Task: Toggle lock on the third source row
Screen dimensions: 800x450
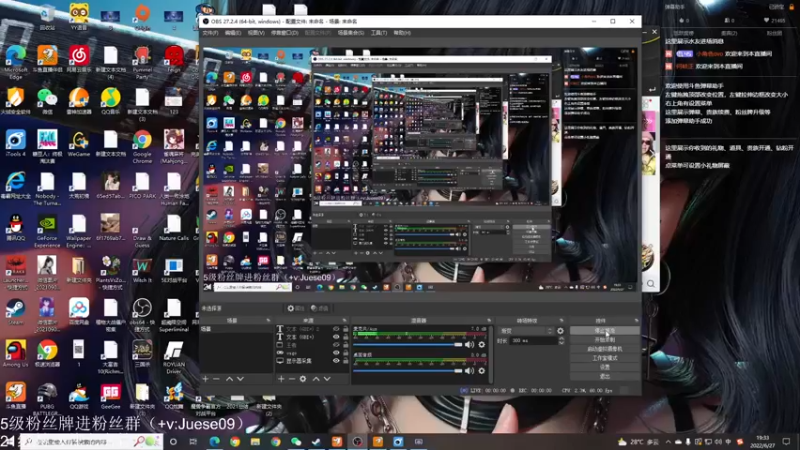Action: tap(345, 345)
